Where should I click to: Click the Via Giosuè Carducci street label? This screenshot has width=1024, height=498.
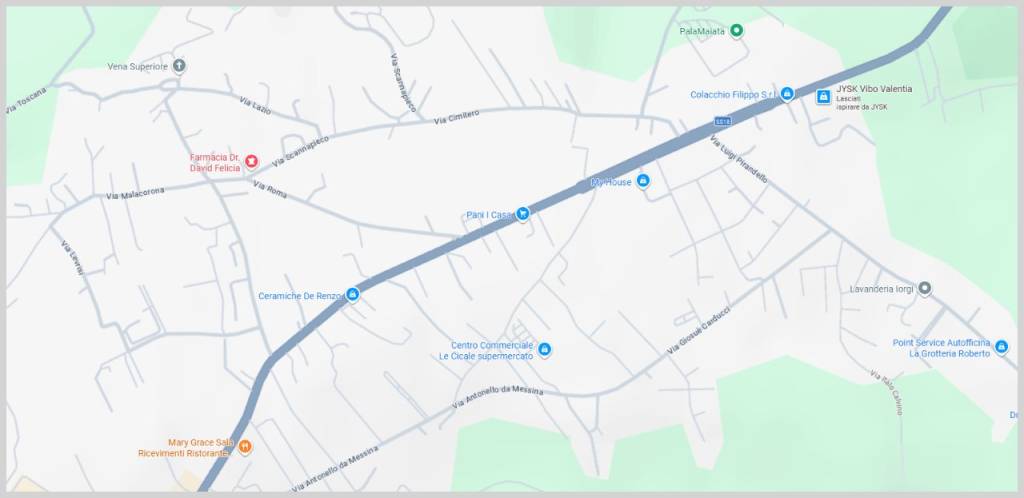(x=698, y=330)
